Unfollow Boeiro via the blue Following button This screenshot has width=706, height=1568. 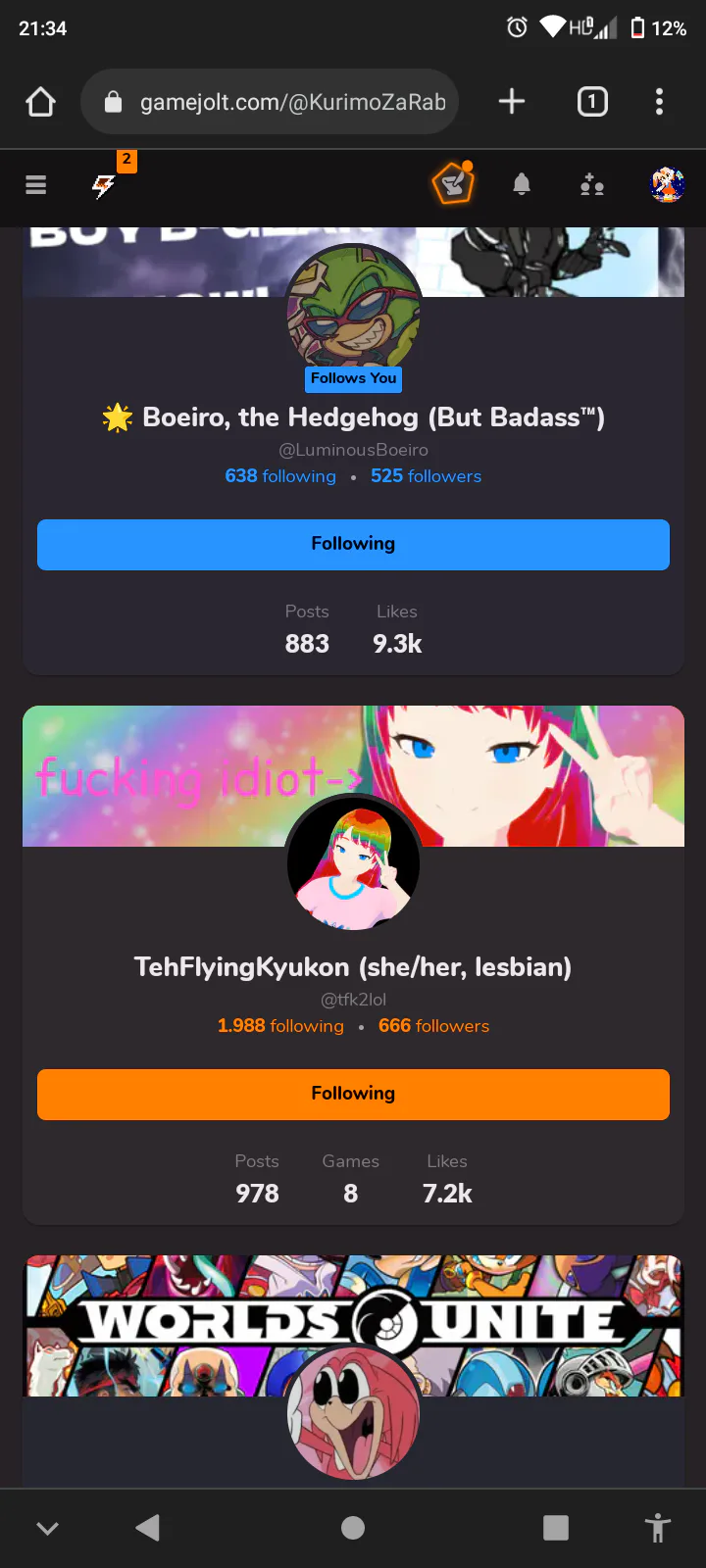click(353, 545)
